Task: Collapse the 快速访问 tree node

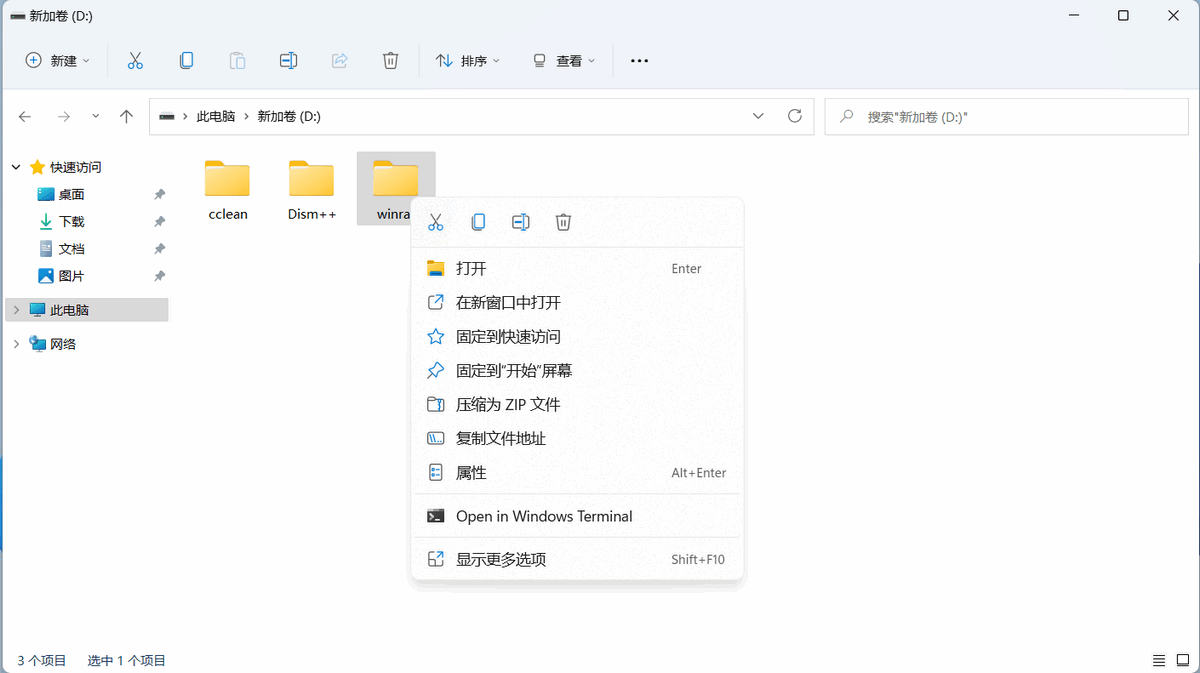Action: point(17,167)
